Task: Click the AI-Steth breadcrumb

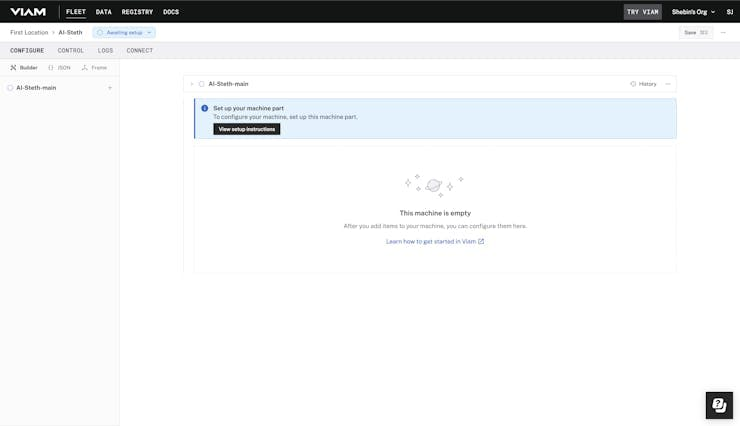Action: pyautogui.click(x=70, y=33)
